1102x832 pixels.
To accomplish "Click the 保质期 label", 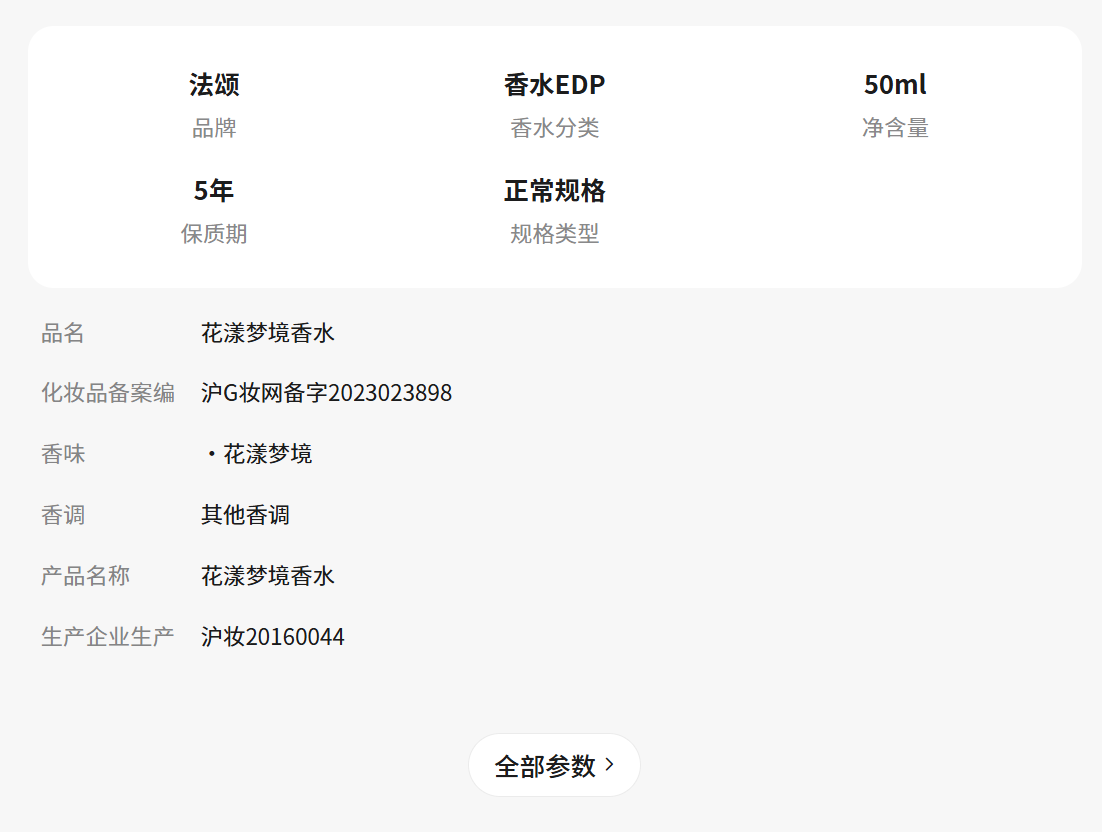I will pyautogui.click(x=214, y=234).
